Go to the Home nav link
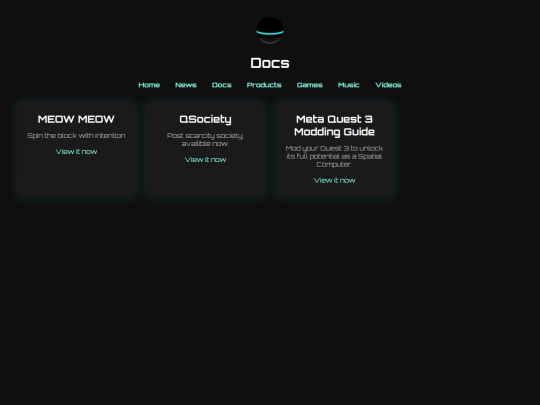This screenshot has width=540, height=405. pos(149,85)
